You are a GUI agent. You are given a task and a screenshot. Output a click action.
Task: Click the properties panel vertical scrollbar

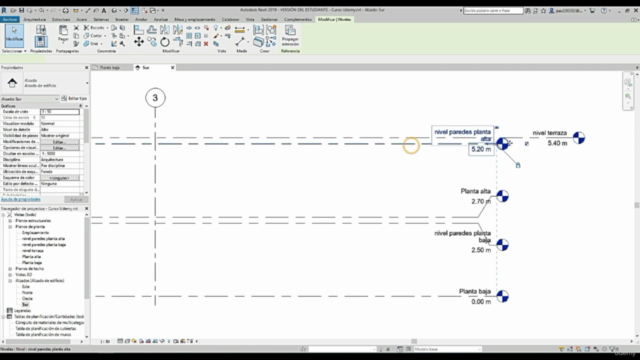[x=86, y=127]
